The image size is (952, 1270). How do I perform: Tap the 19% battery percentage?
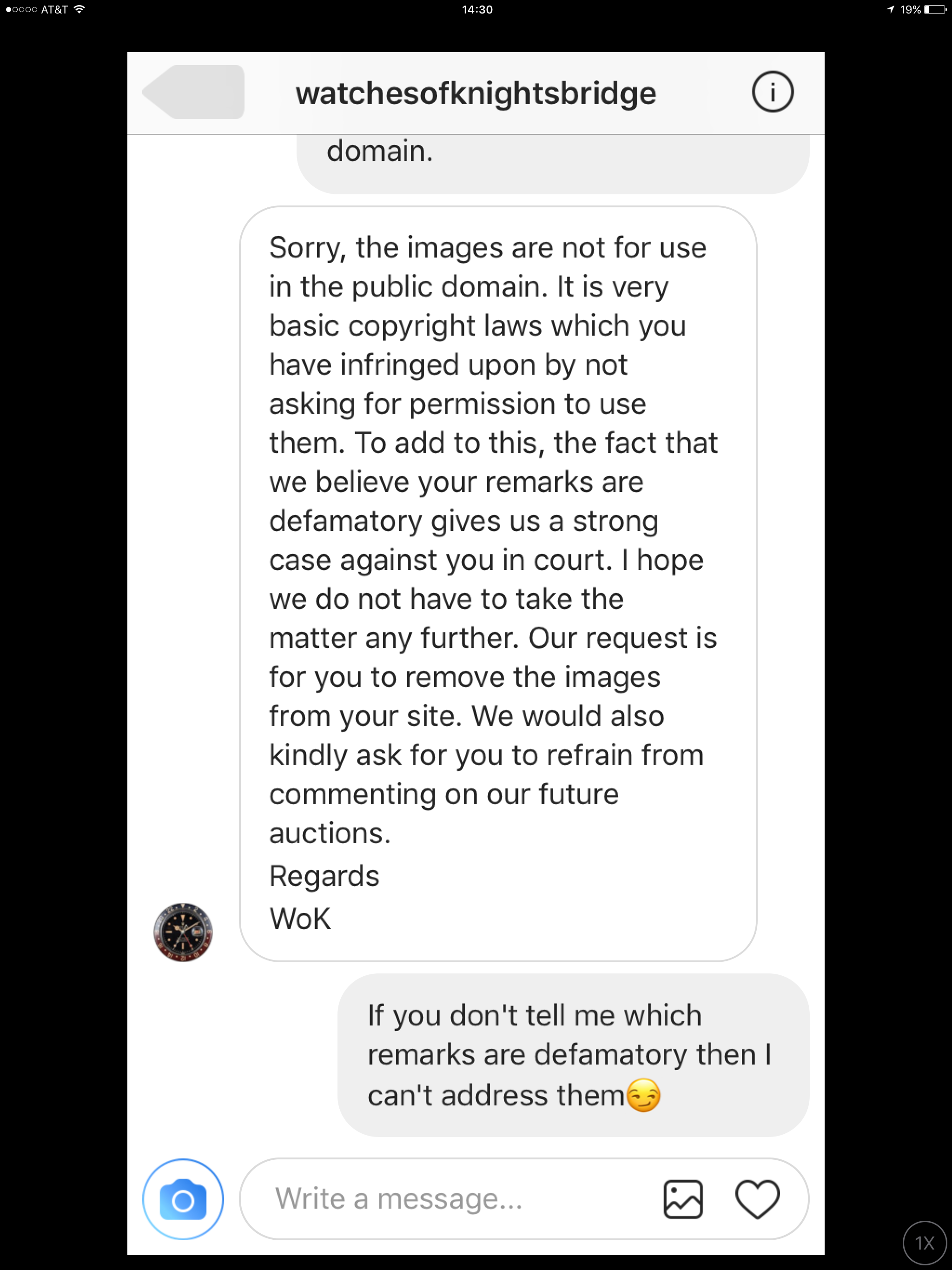click(x=910, y=9)
